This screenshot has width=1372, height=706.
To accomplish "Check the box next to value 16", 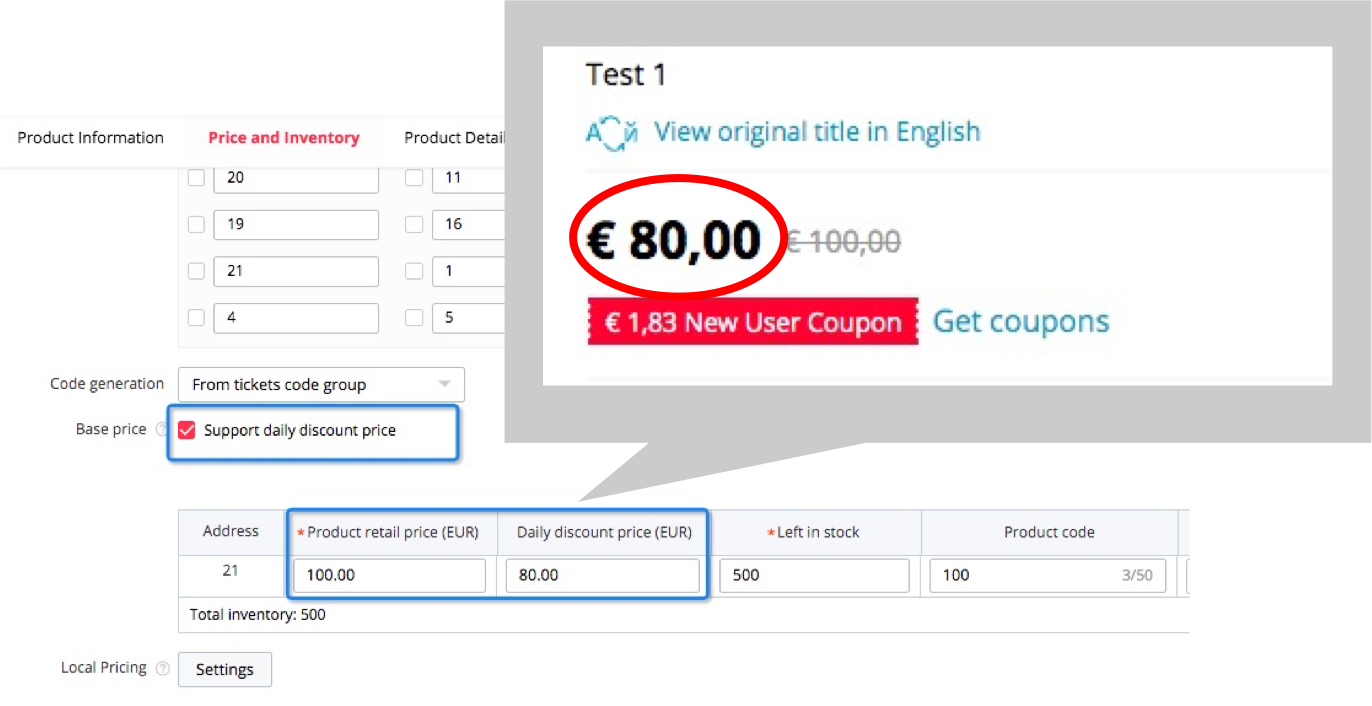I will [x=414, y=224].
